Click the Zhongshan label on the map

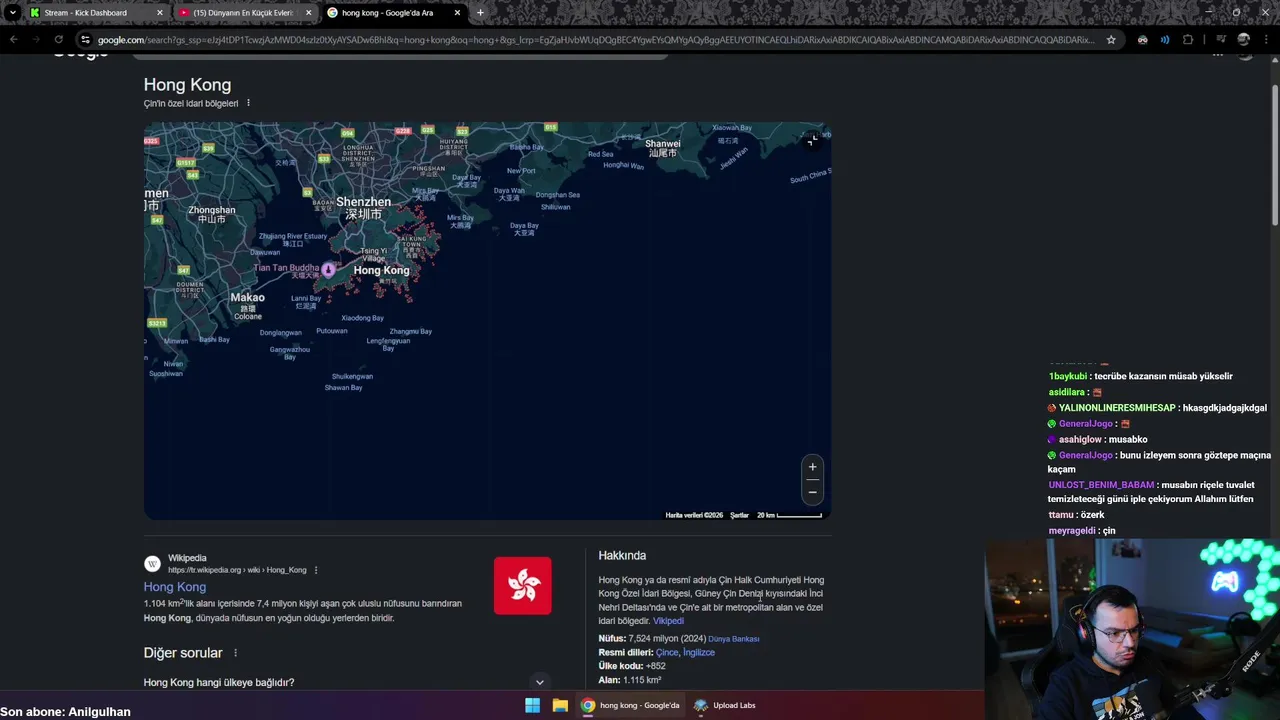coord(212,214)
